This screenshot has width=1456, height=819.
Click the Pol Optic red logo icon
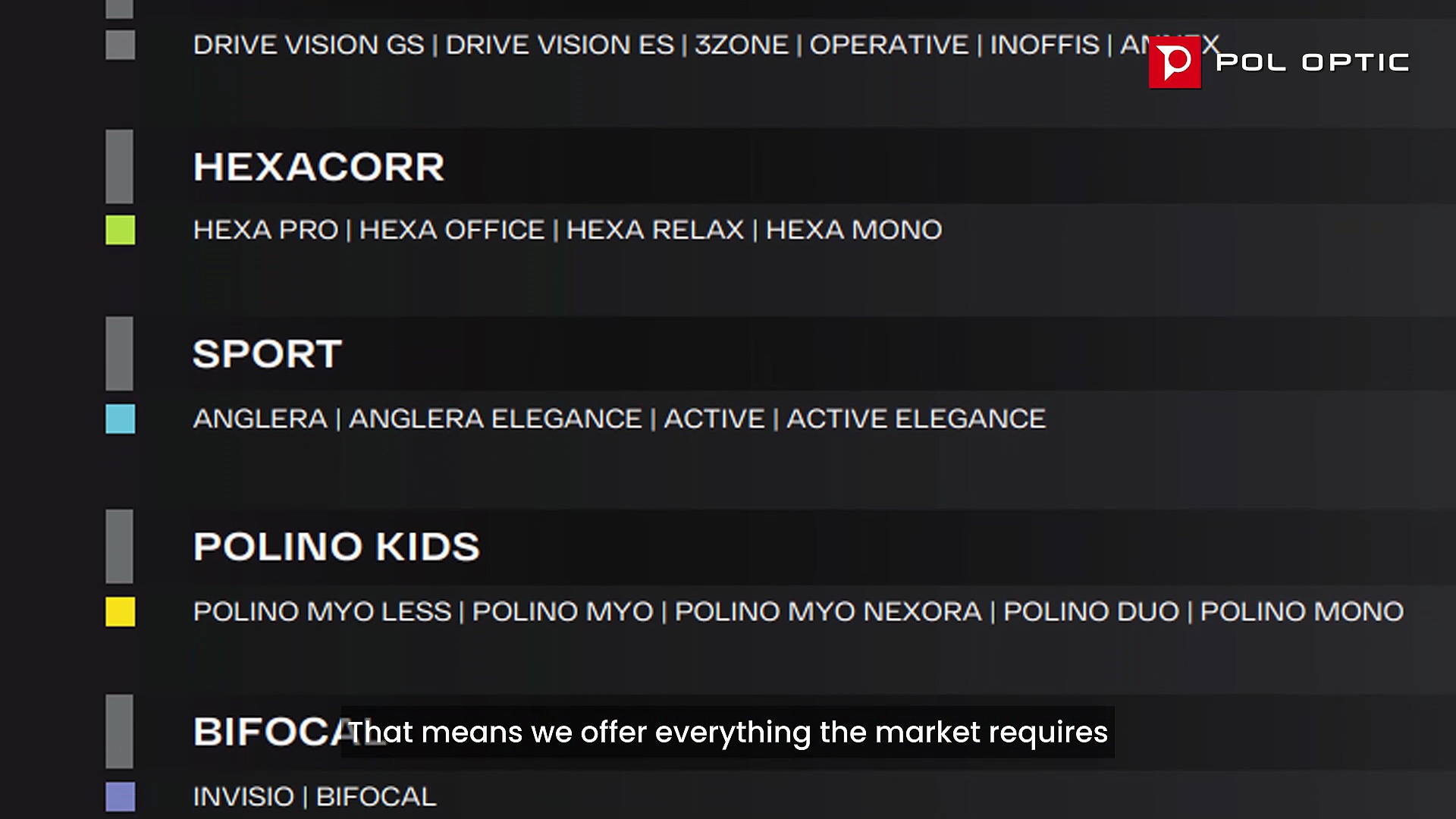1174,62
